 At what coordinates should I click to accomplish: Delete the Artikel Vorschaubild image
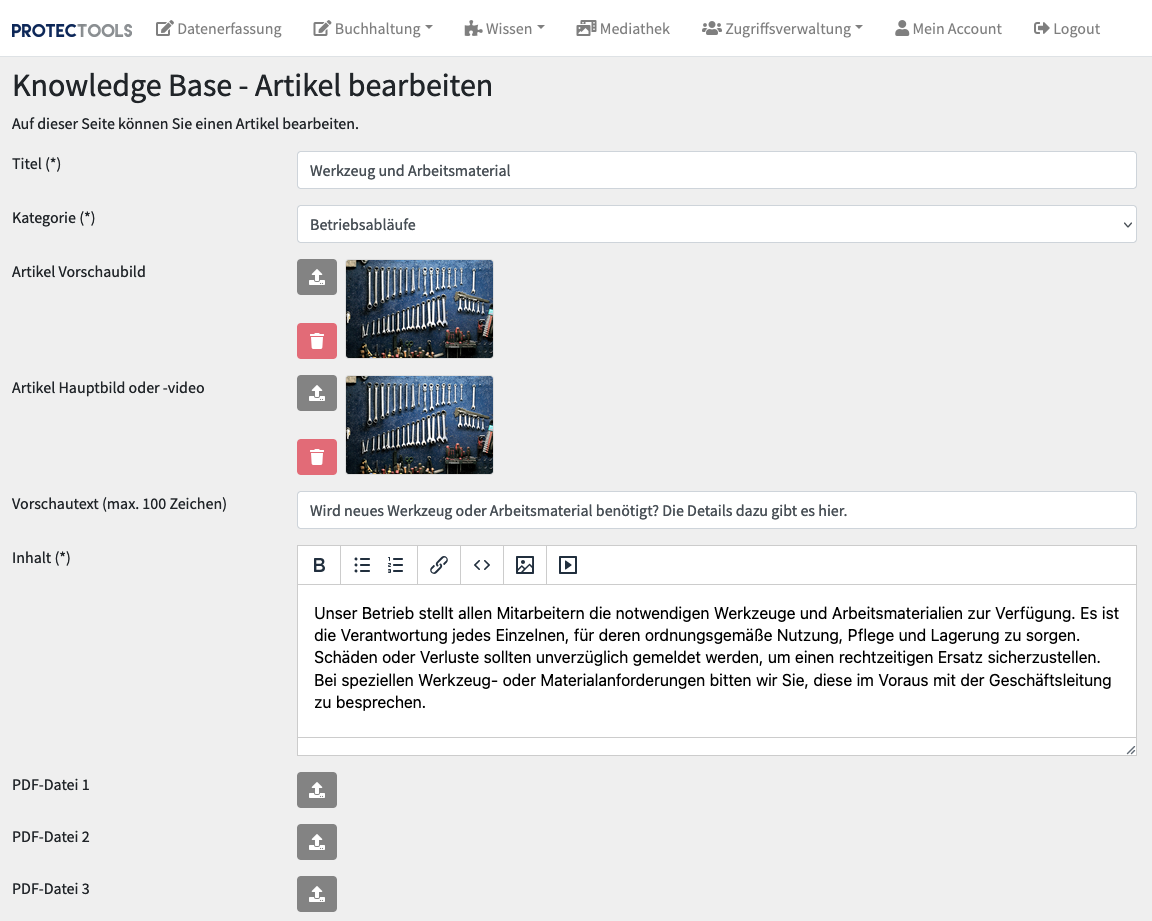[x=317, y=341]
